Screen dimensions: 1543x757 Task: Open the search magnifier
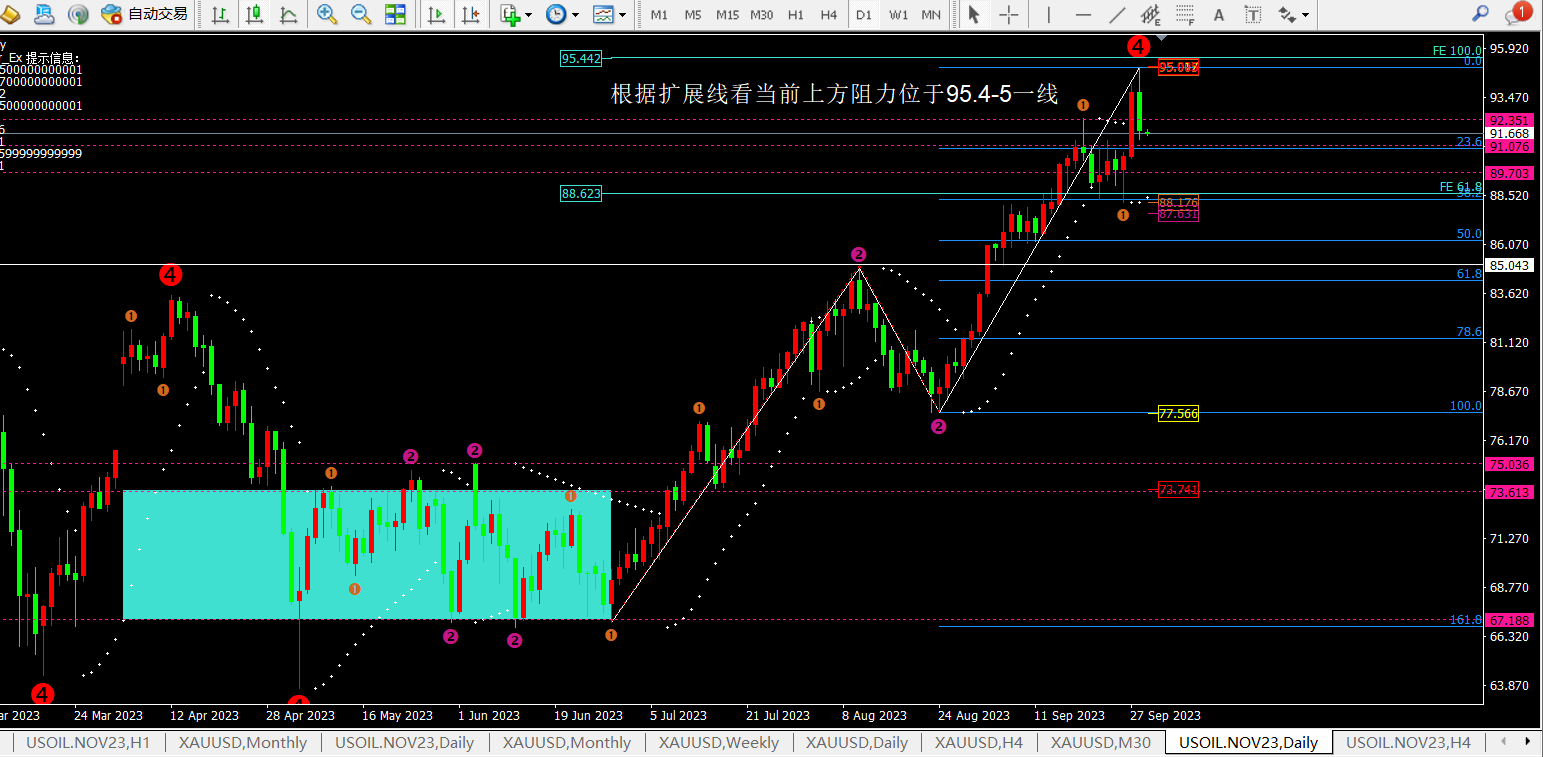1481,14
